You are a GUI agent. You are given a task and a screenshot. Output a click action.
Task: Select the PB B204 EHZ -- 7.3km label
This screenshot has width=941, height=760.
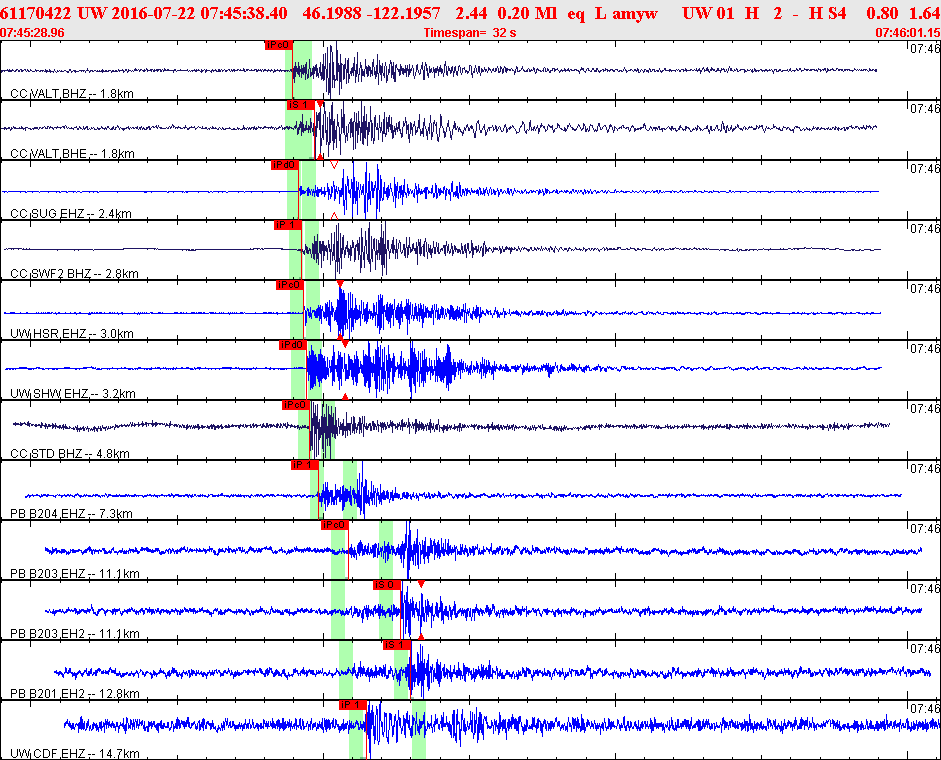pos(71,514)
